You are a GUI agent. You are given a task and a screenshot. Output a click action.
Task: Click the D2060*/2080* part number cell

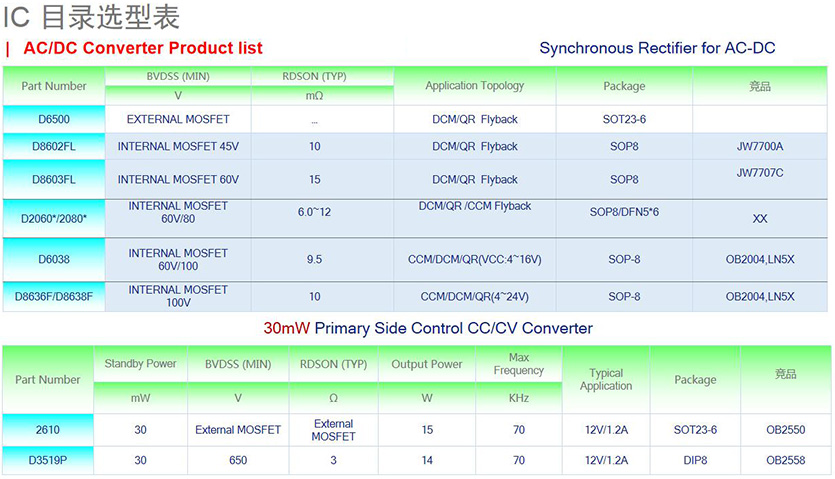[53, 217]
